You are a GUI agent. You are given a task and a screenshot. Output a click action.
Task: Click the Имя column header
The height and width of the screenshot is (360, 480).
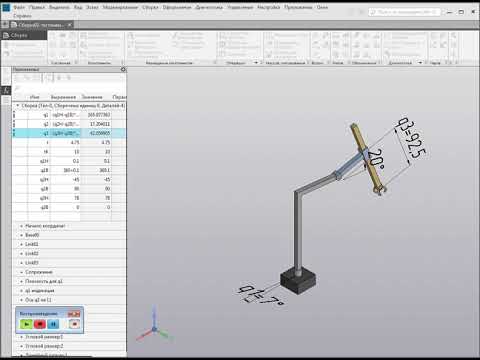(35, 97)
